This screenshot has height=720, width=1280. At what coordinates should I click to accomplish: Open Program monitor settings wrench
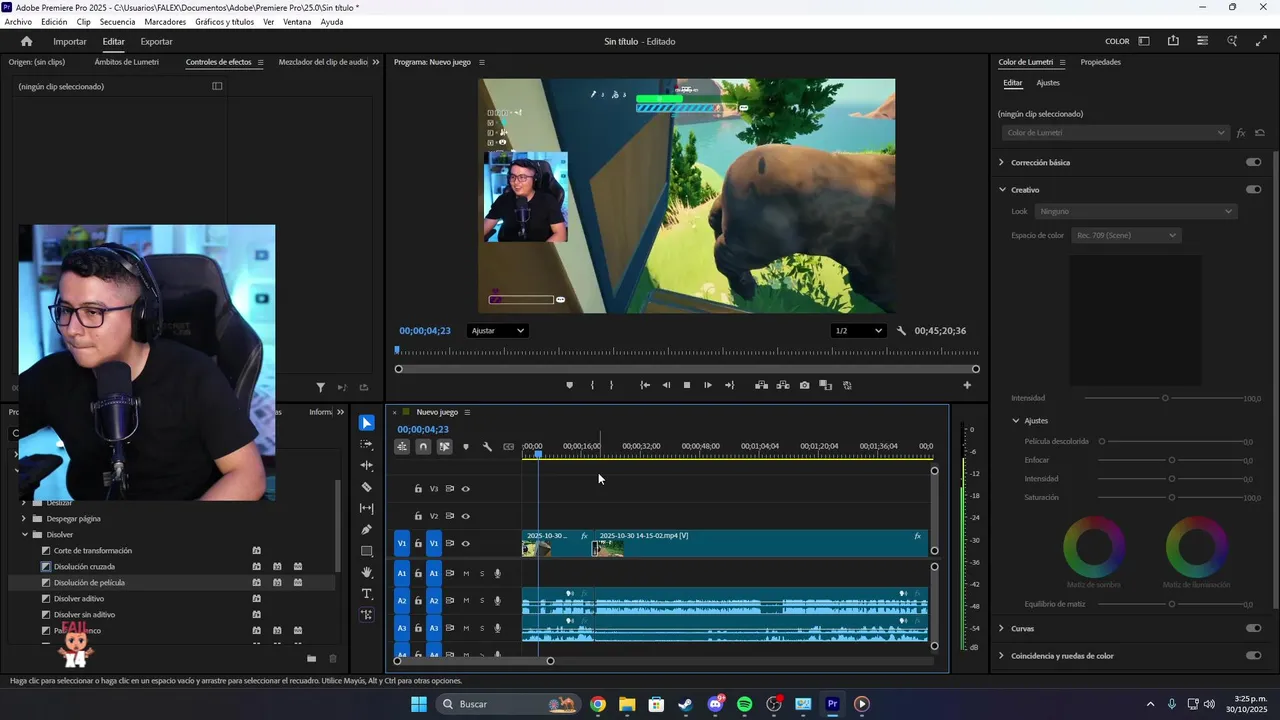[x=901, y=331]
